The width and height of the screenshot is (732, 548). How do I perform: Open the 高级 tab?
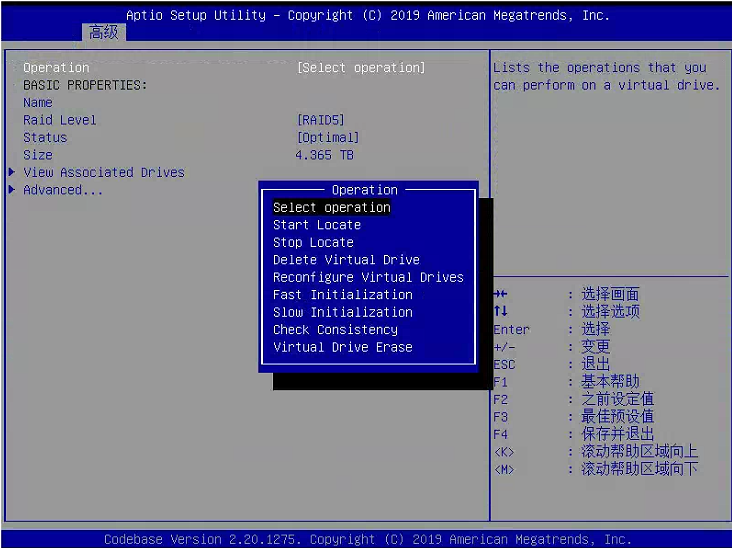104,32
